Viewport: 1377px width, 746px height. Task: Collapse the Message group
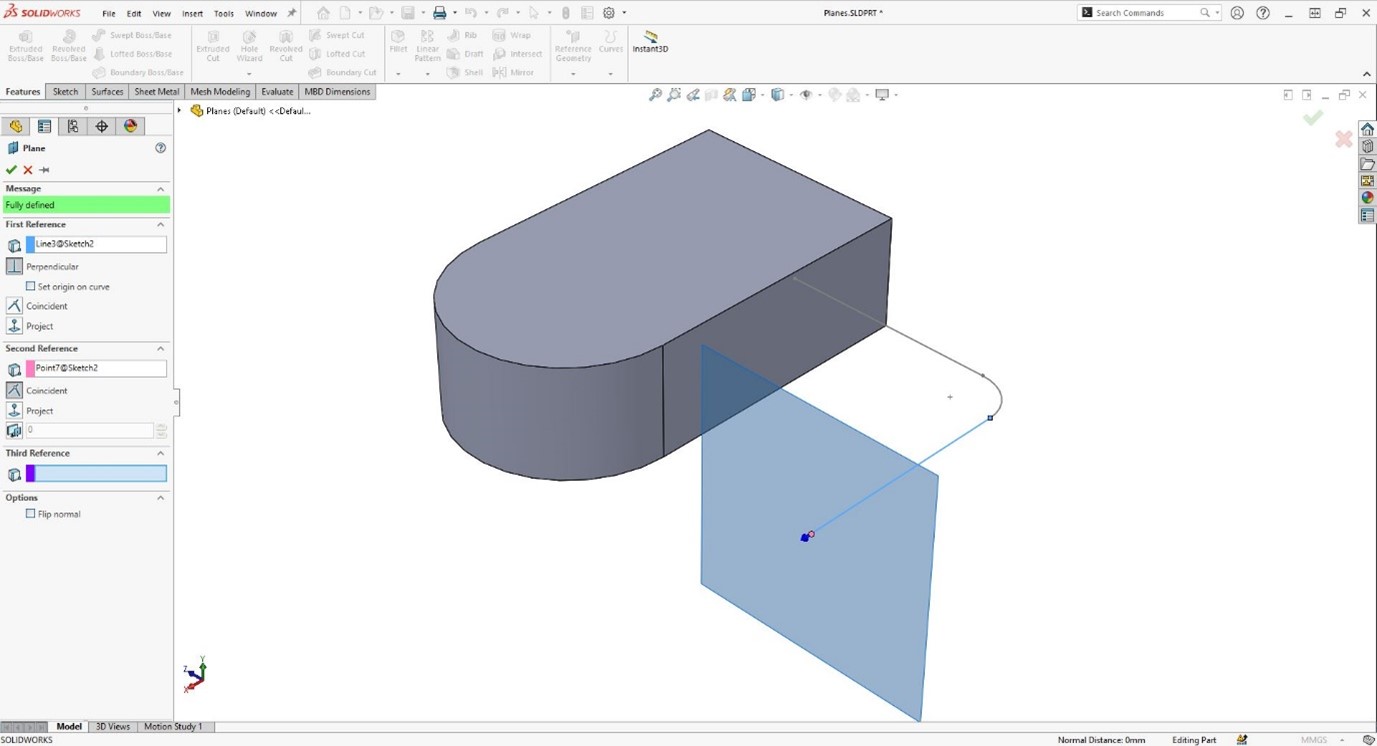[x=159, y=188]
